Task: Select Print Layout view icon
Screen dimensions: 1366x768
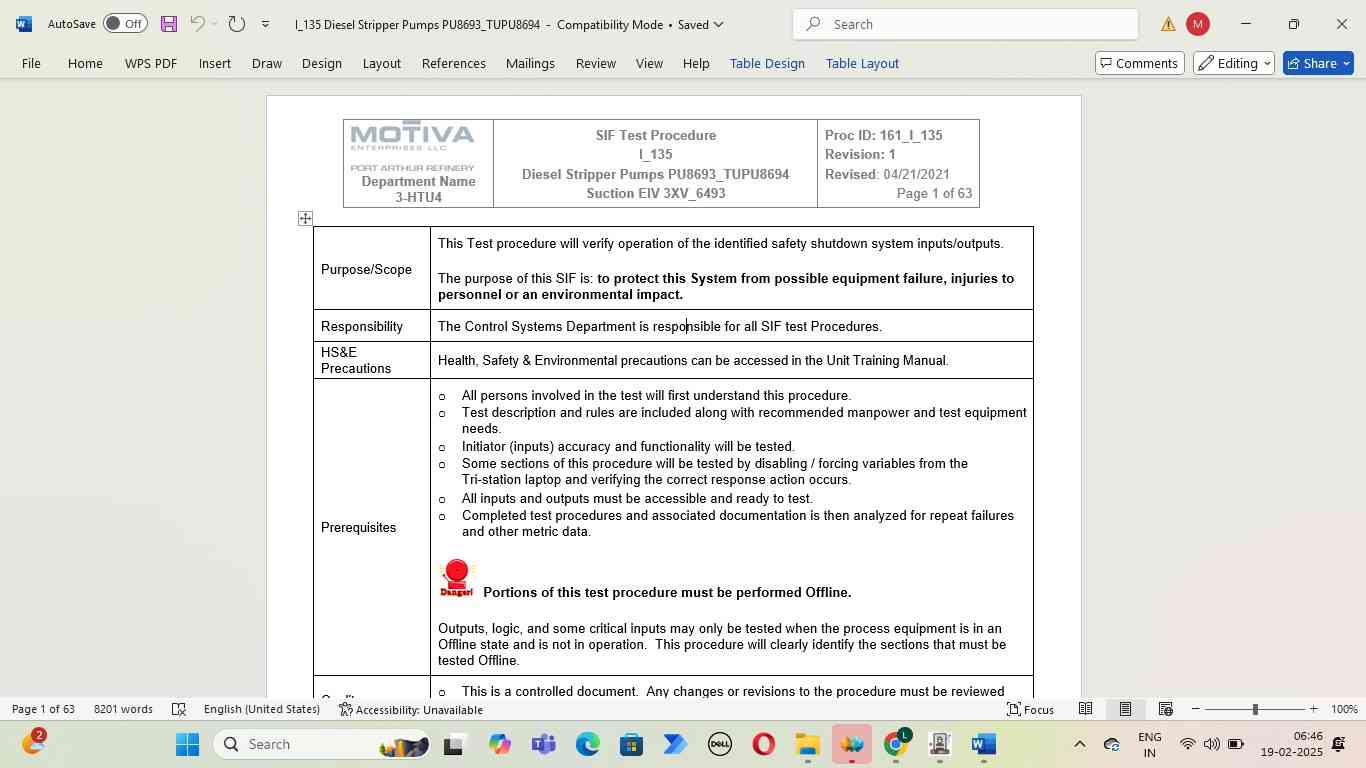Action: click(x=1125, y=709)
